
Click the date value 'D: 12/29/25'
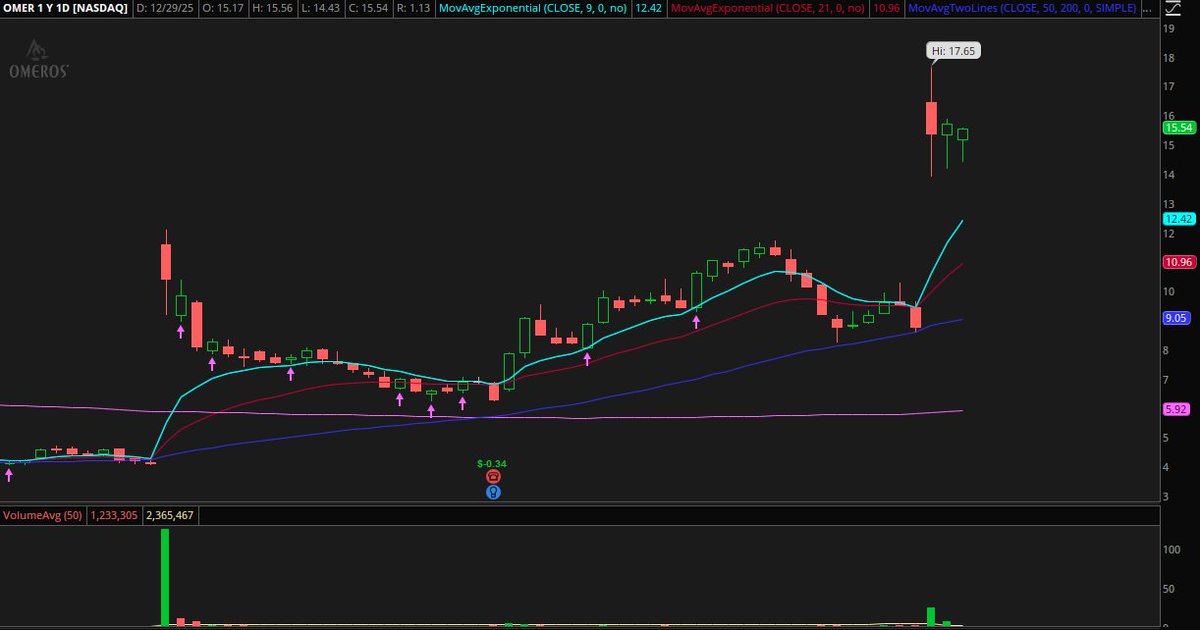165,8
